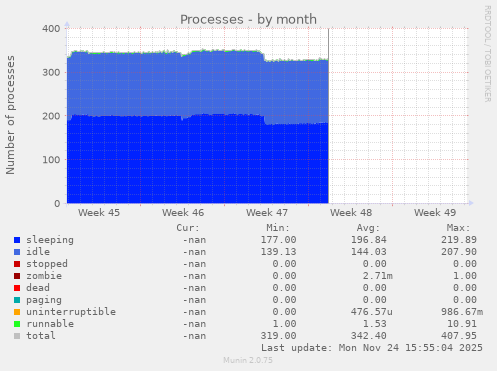Click the 200 y-axis tick value
Image resolution: width=497 pixels, height=371 pixels.
tap(51, 116)
